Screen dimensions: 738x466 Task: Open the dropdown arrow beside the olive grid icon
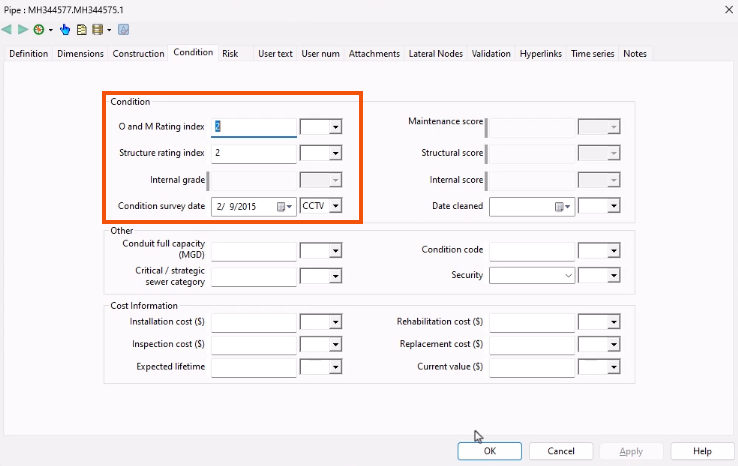[109, 30]
